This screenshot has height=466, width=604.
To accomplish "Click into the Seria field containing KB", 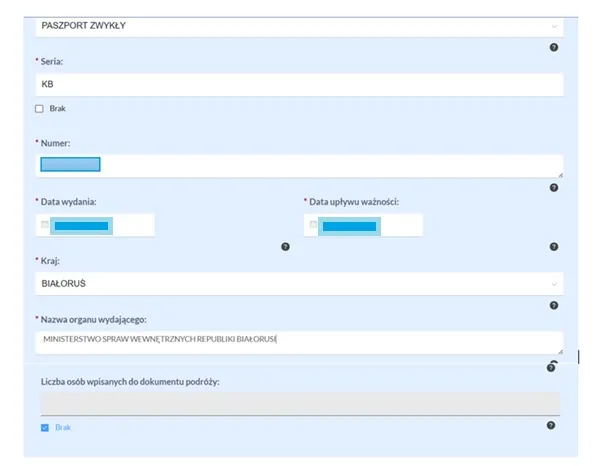I will [299, 84].
